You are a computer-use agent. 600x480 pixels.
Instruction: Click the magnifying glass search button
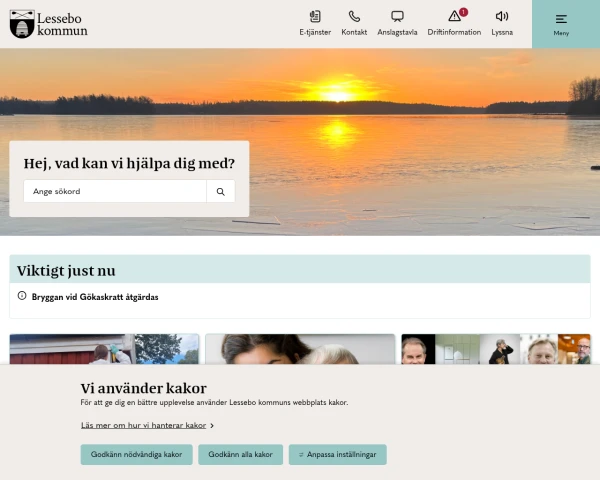coord(221,191)
